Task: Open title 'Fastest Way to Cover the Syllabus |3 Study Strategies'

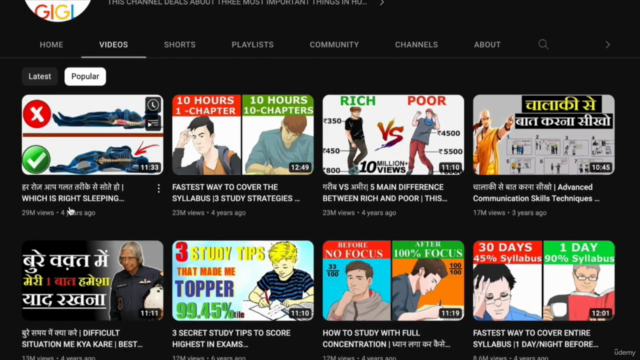Action: point(236,193)
